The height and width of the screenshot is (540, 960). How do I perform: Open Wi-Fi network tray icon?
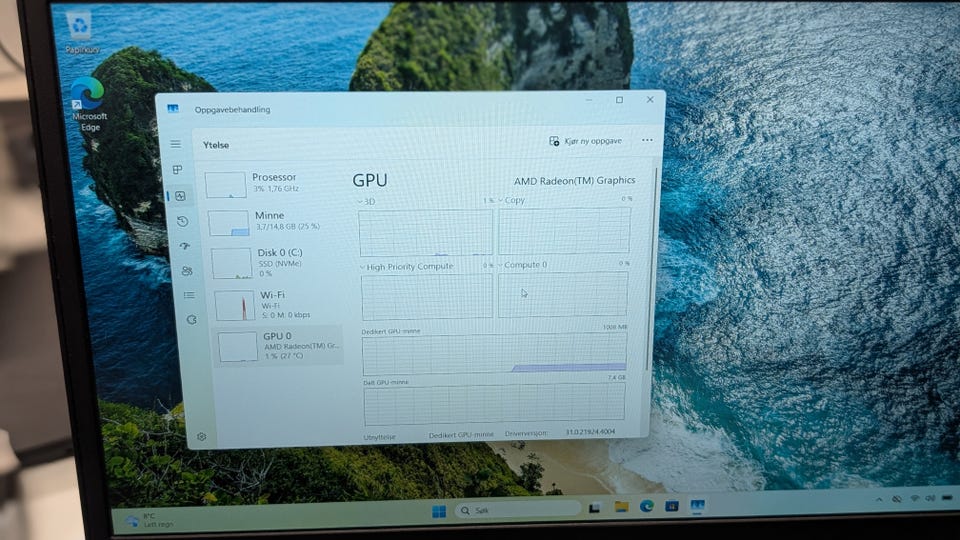(x=915, y=499)
